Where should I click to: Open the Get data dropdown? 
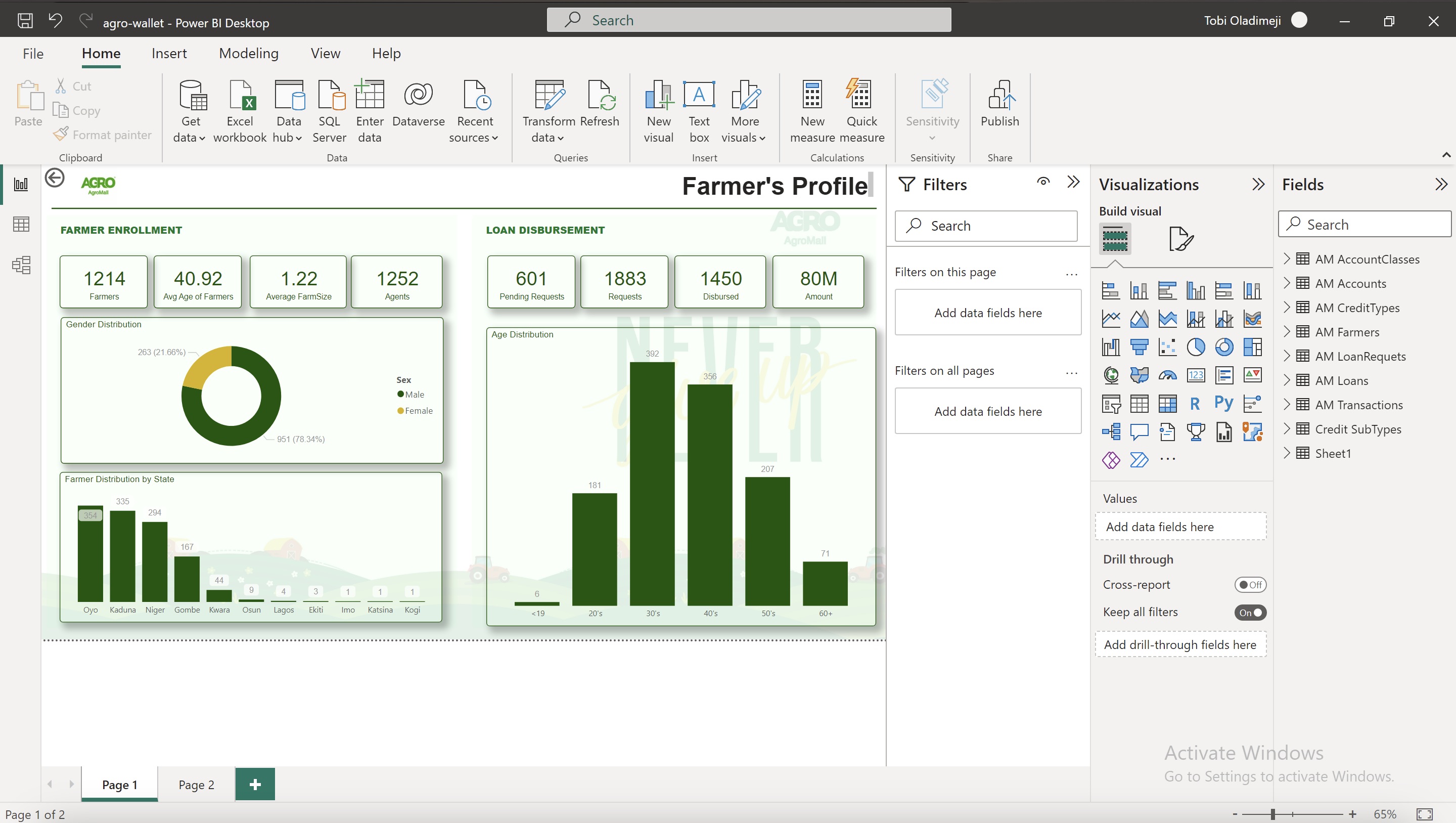click(190, 111)
